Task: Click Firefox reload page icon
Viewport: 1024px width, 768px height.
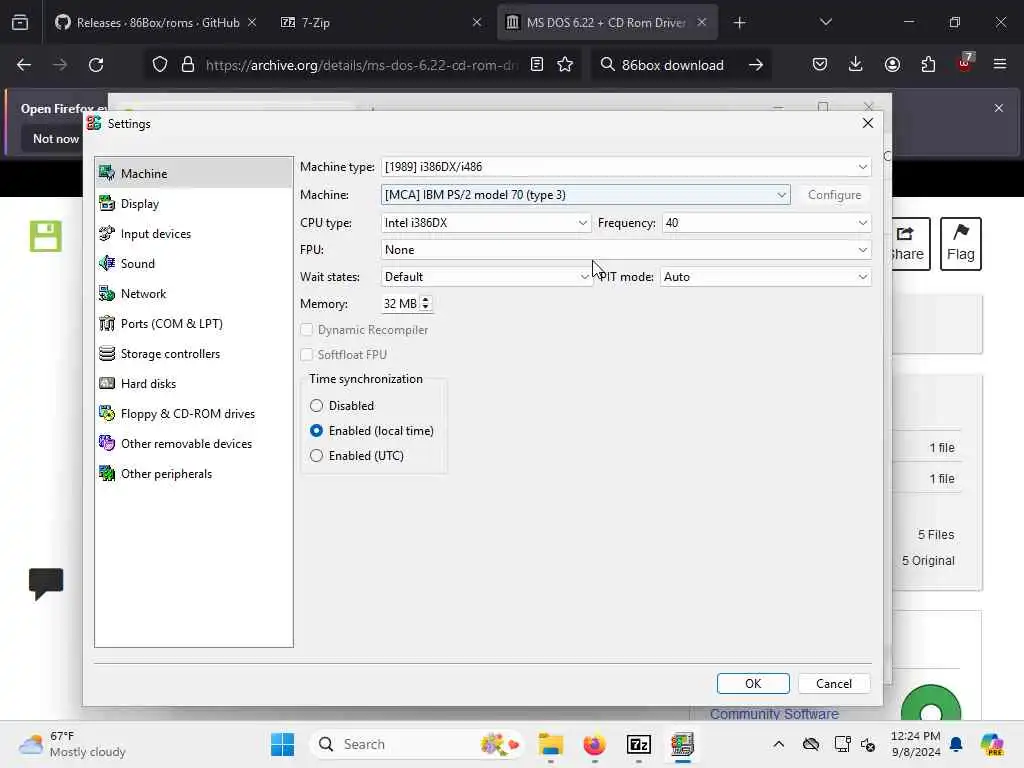Action: coord(96,65)
